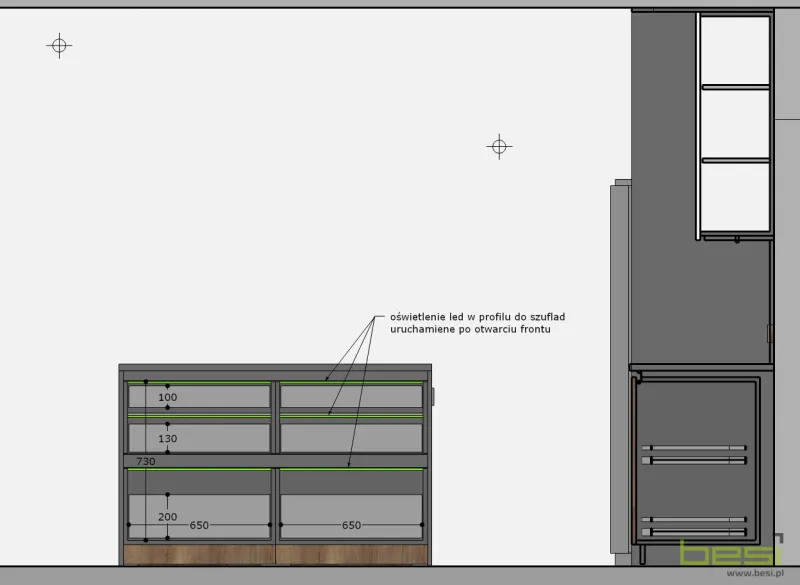Viewport: 800px width, 585px height.
Task: Click the note "uruchamiene po otwarciu frontu"
Action: tap(470, 329)
